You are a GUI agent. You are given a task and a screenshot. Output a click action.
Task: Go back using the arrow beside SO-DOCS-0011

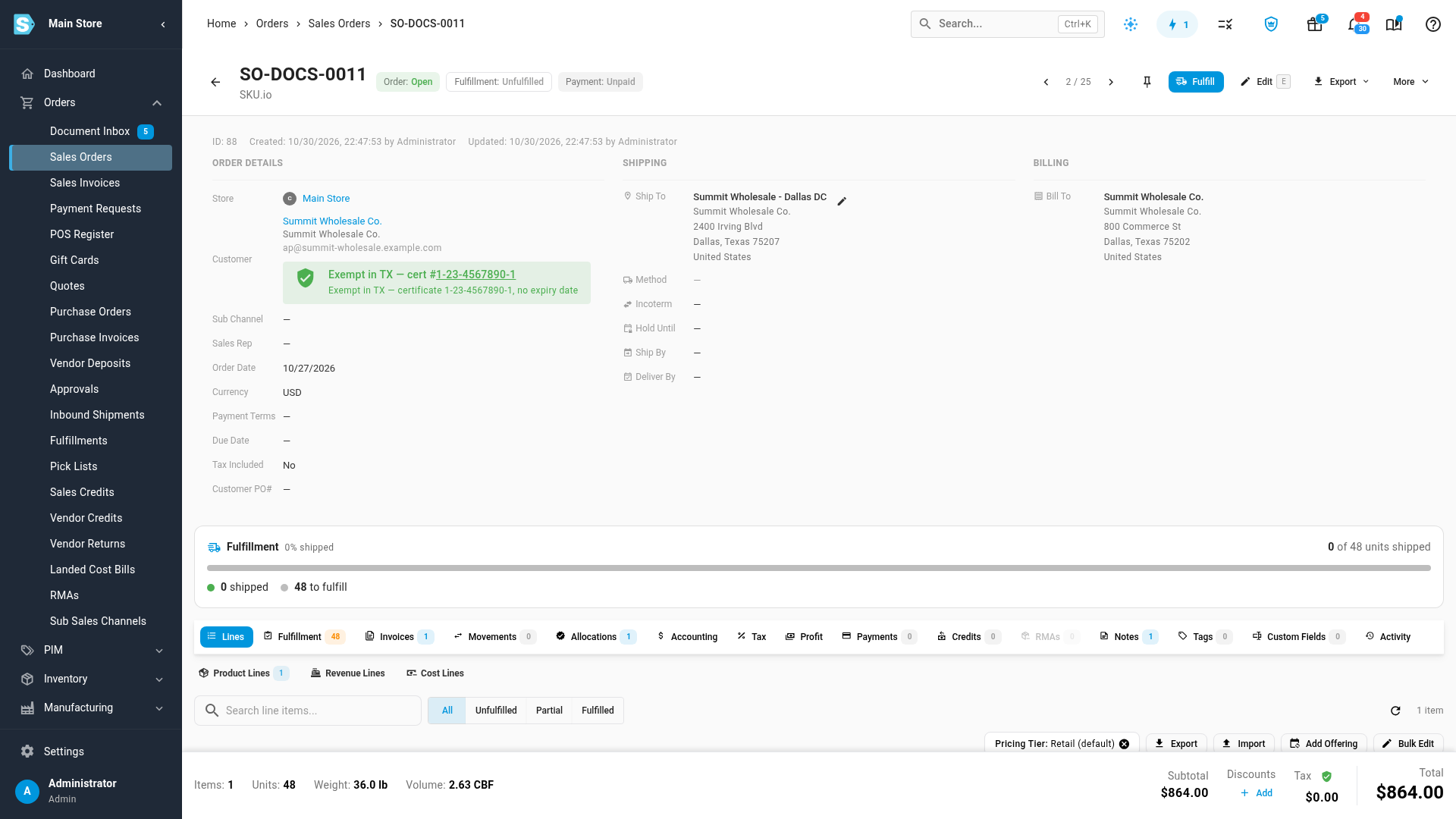[215, 82]
